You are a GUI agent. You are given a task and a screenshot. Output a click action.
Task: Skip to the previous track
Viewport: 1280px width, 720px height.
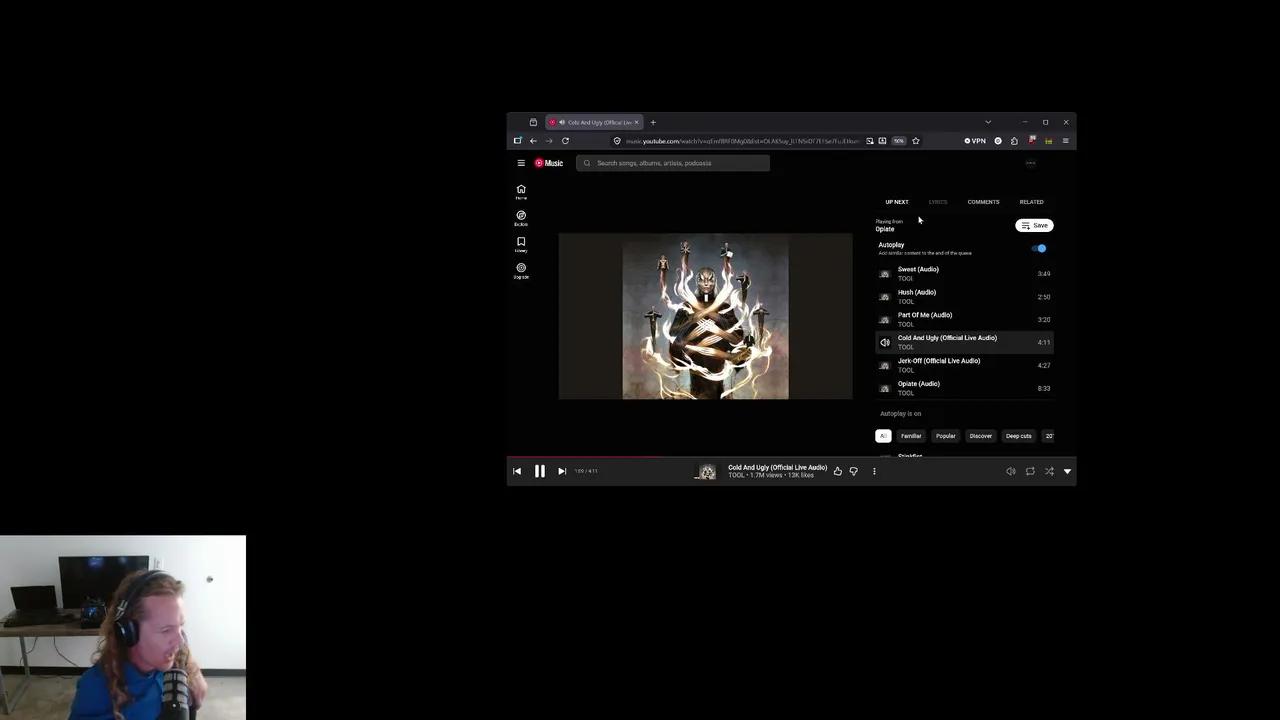click(x=517, y=471)
